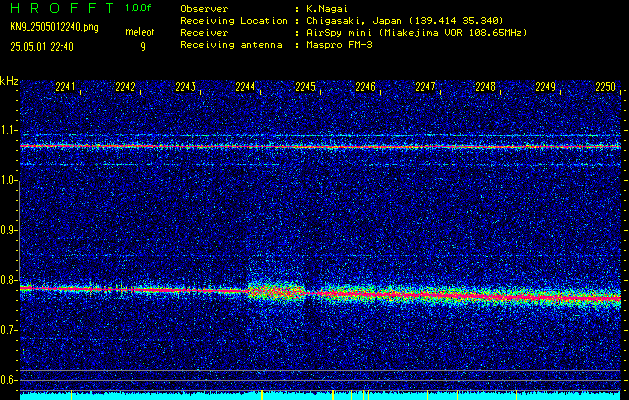The image size is (629, 400).
Task: Click the Receiving antenna label
Action: click(x=231, y=45)
